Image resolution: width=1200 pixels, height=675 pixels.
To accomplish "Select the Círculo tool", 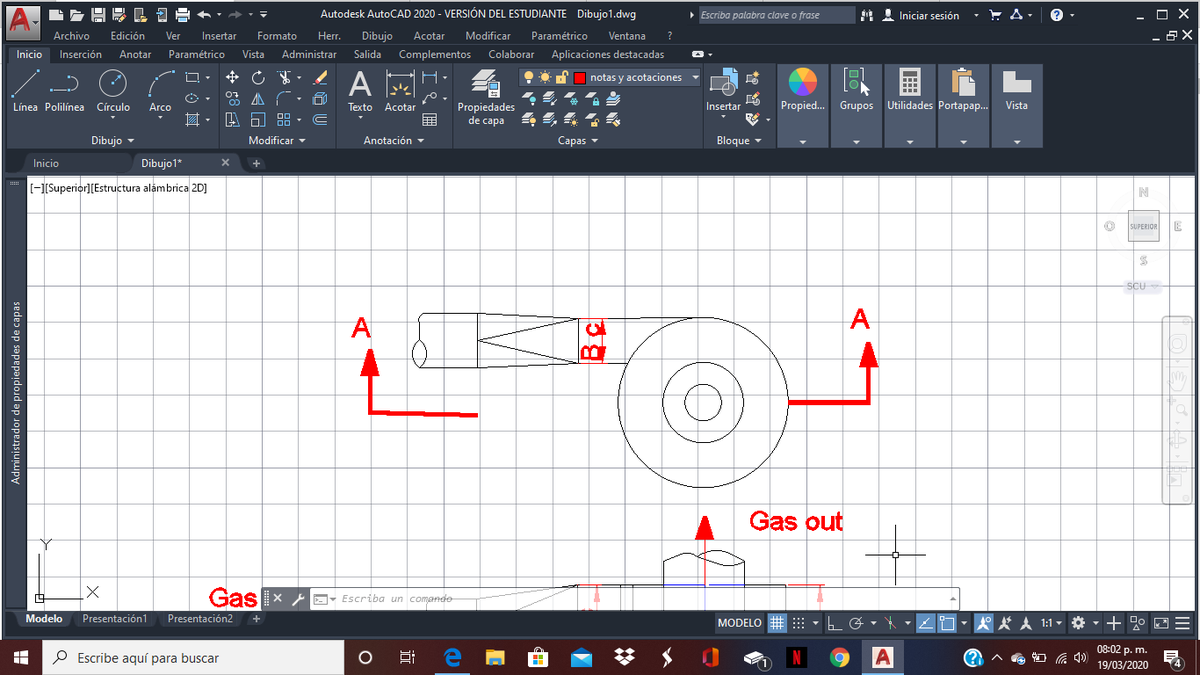I will tap(113, 90).
